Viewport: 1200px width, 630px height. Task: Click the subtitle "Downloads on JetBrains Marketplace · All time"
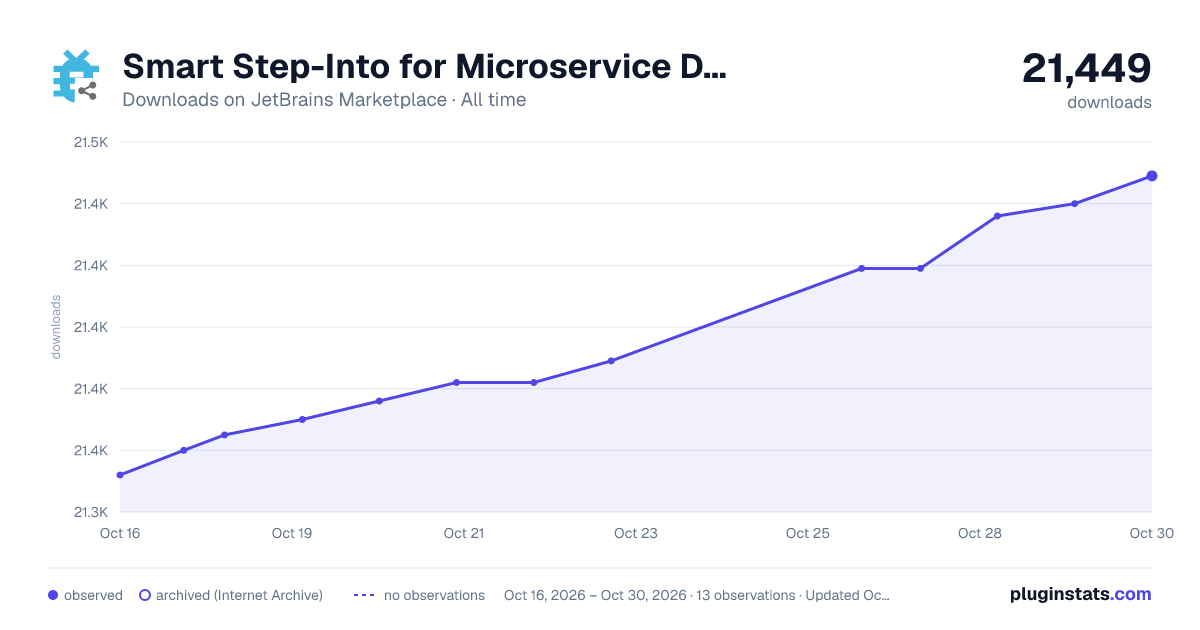tap(324, 100)
